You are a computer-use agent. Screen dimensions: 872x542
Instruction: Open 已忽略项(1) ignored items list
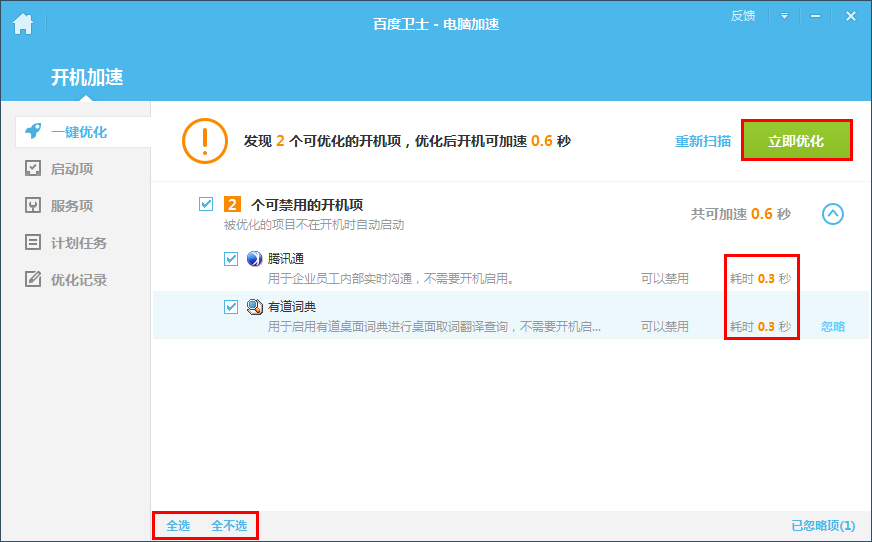coord(823,526)
